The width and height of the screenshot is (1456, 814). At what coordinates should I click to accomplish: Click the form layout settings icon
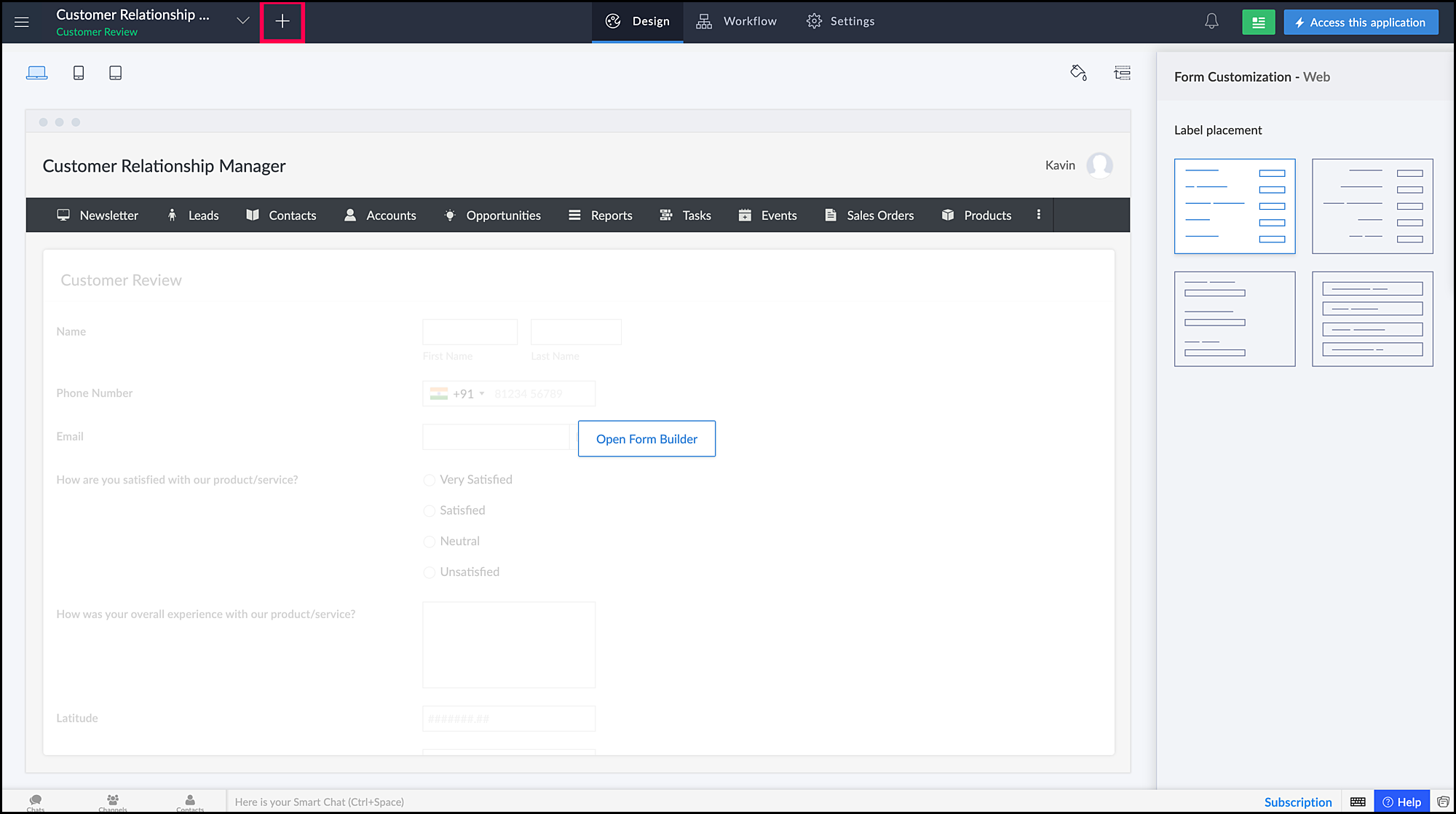(1122, 73)
